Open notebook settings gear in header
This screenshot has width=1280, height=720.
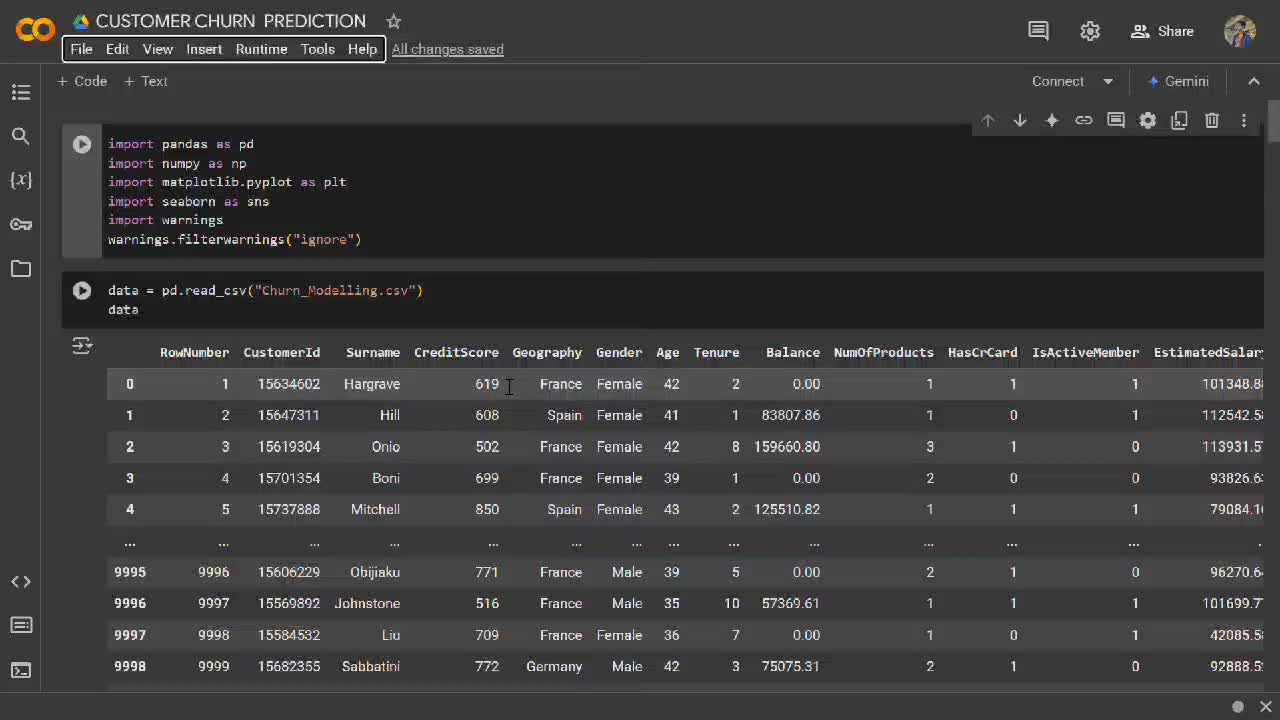point(1090,31)
